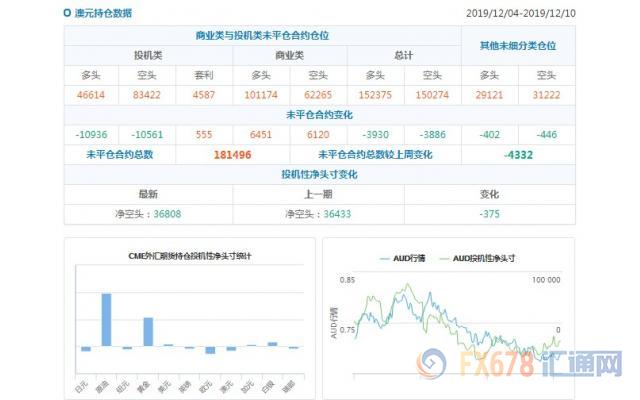Select the net change value -375
The height and width of the screenshot is (400, 640).
click(490, 214)
